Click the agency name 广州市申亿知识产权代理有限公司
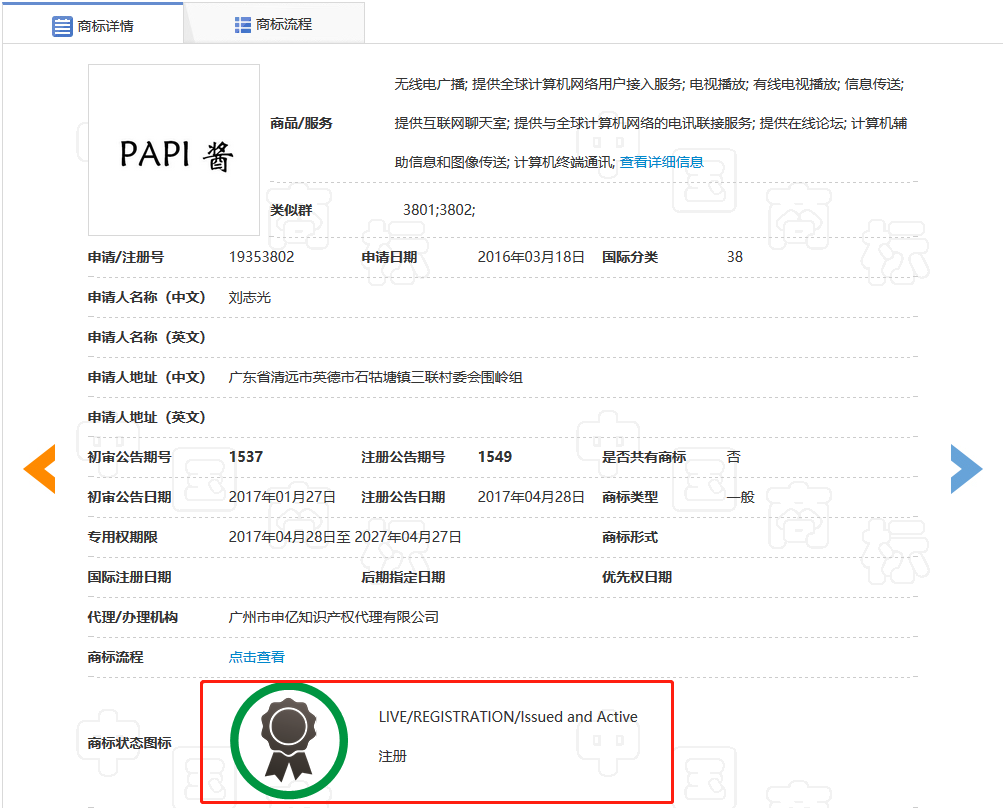The image size is (1003, 808). coord(334,617)
